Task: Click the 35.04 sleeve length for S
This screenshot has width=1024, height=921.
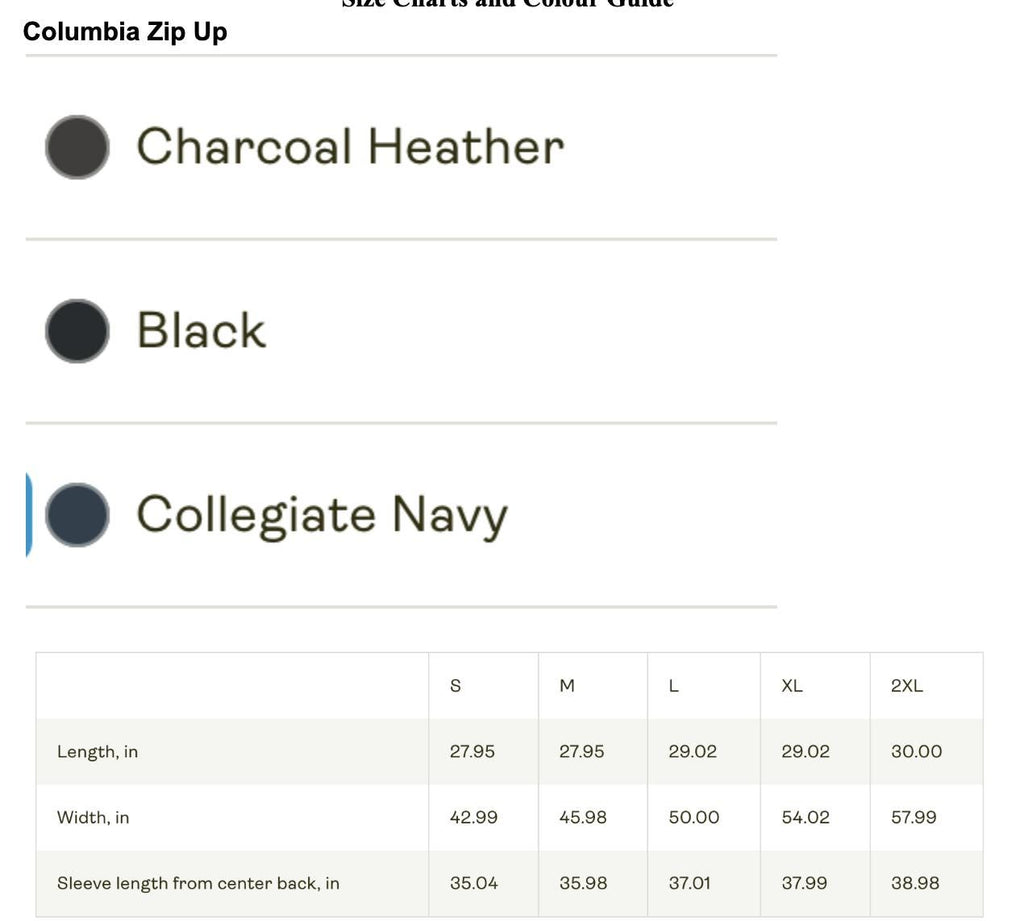Action: 473,883
